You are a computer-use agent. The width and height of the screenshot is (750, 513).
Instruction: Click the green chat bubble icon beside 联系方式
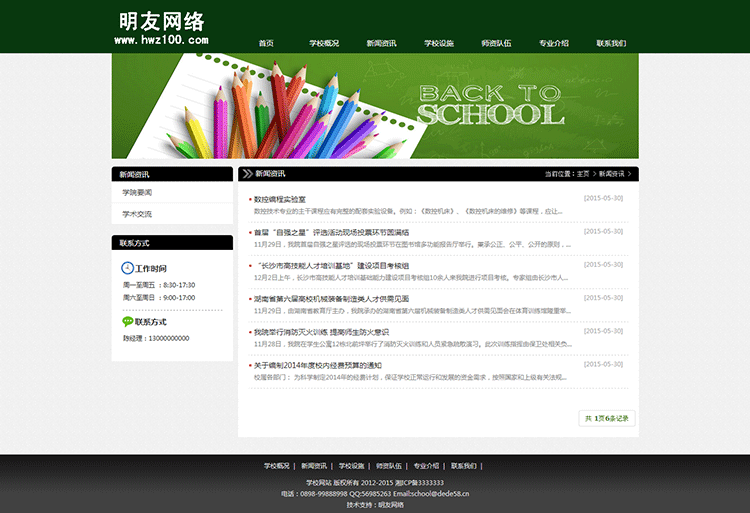[x=128, y=321]
